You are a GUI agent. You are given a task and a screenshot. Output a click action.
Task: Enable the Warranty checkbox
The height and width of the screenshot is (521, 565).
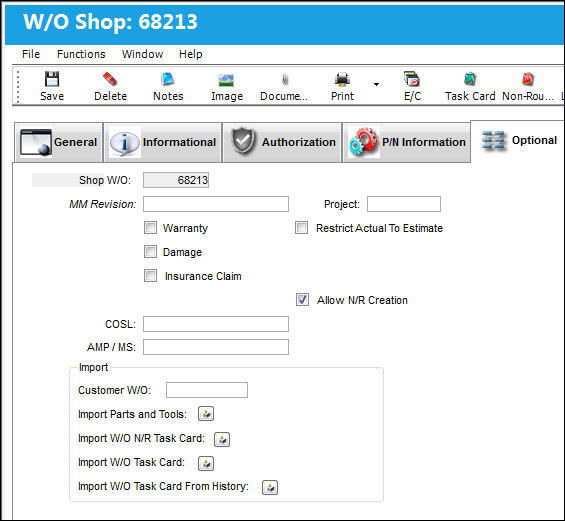click(x=150, y=228)
